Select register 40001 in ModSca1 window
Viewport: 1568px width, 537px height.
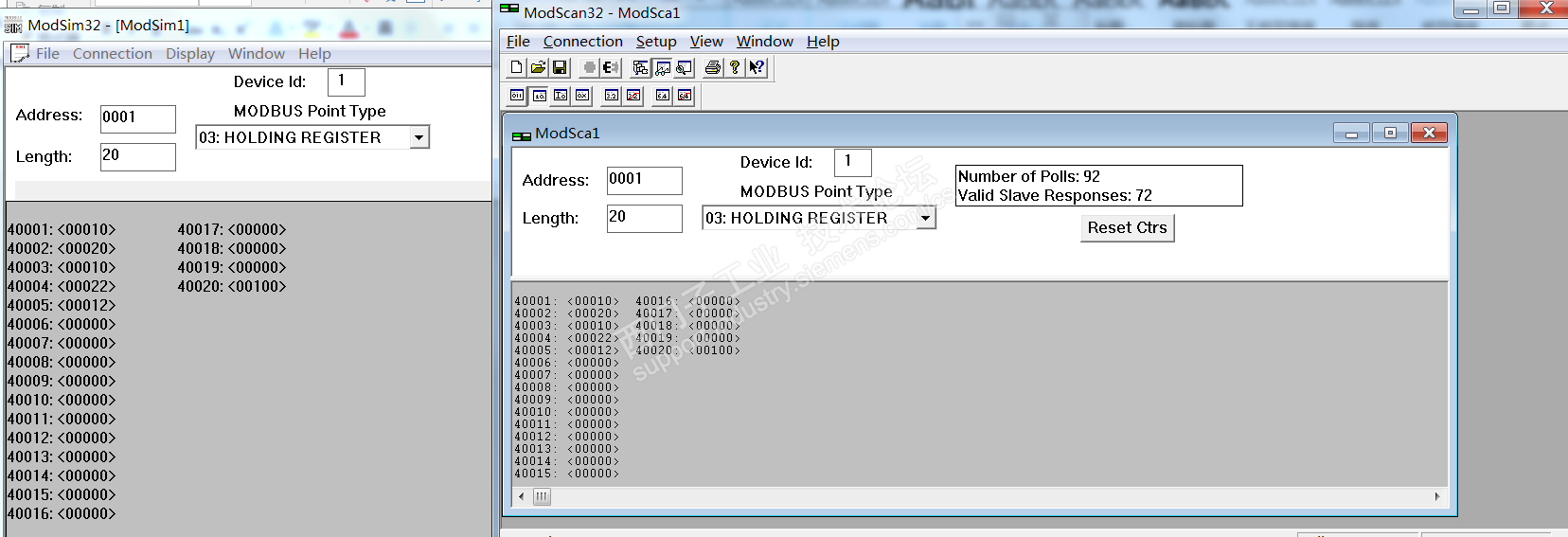coord(566,301)
